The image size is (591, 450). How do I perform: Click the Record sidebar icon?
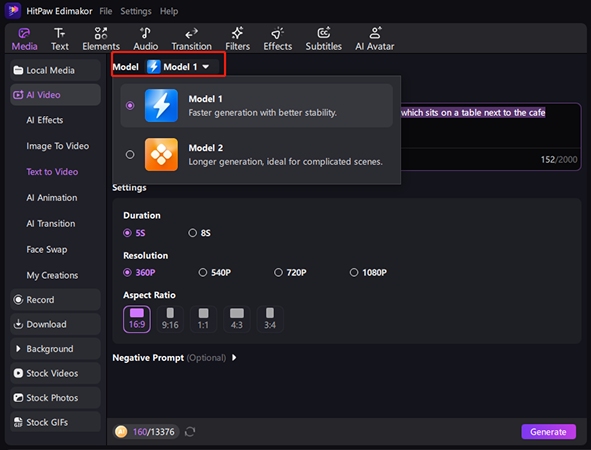coord(18,300)
